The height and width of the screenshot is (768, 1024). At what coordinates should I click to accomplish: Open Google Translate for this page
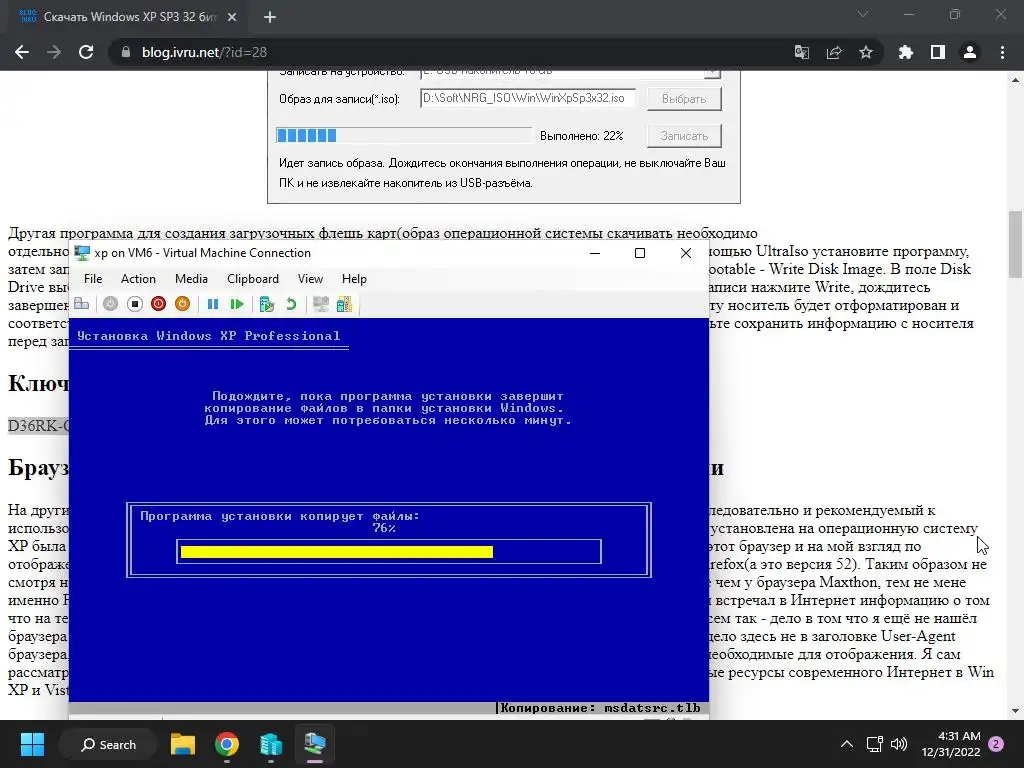point(801,52)
